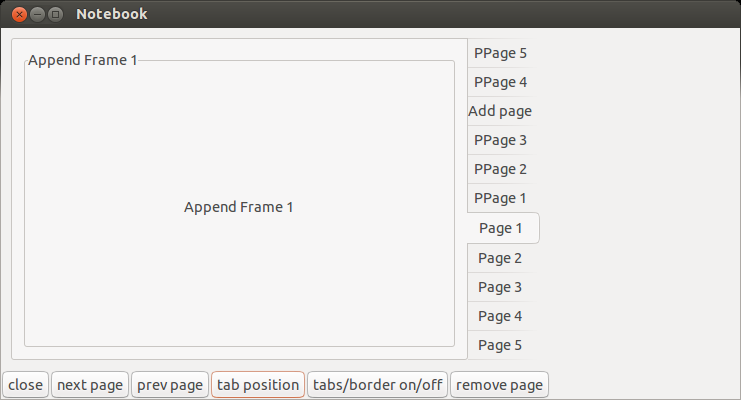The height and width of the screenshot is (400, 741).
Task: Change tabs with tab position button
Action: point(258,385)
